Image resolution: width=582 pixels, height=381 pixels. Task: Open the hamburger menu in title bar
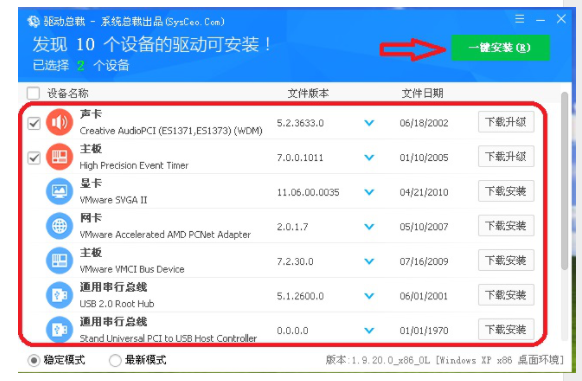pyautogui.click(x=520, y=19)
